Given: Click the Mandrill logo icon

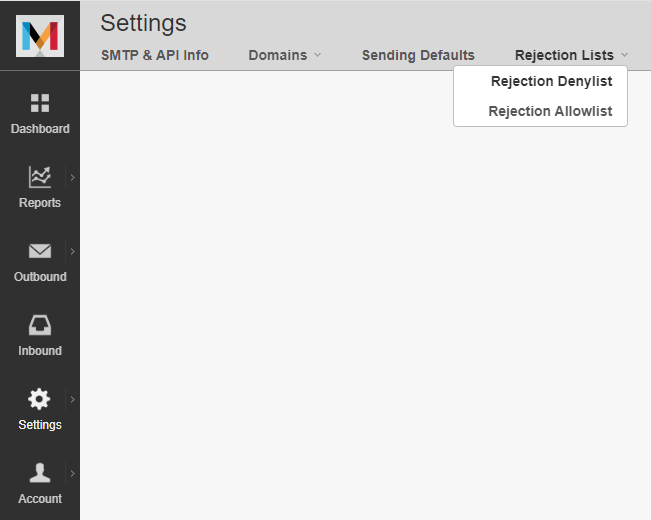Looking at the screenshot, I should tap(40, 36).
